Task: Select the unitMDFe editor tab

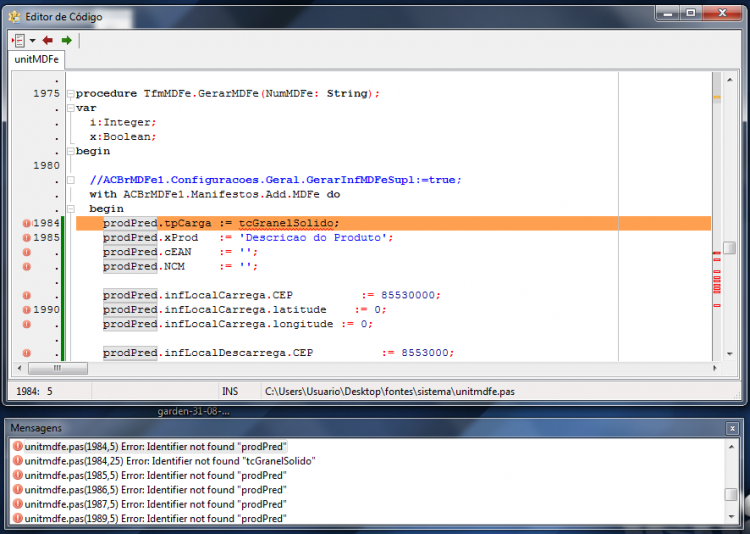Action: tap(36, 59)
